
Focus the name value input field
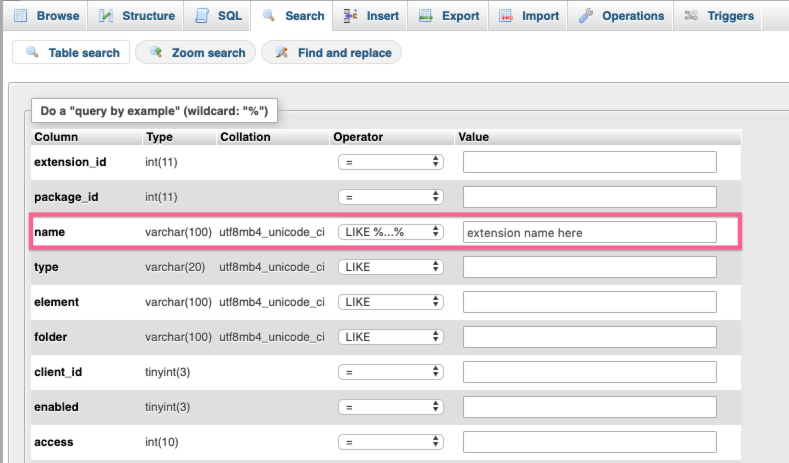pos(590,232)
